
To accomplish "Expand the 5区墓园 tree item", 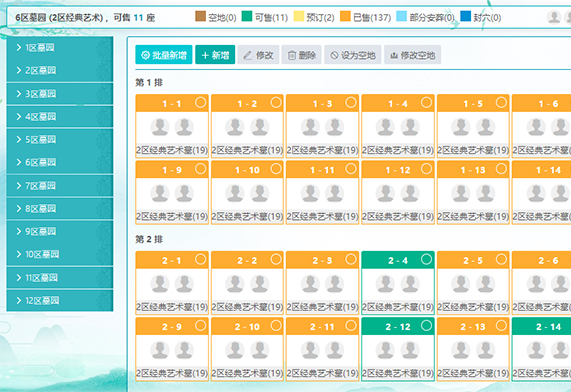I will point(19,140).
